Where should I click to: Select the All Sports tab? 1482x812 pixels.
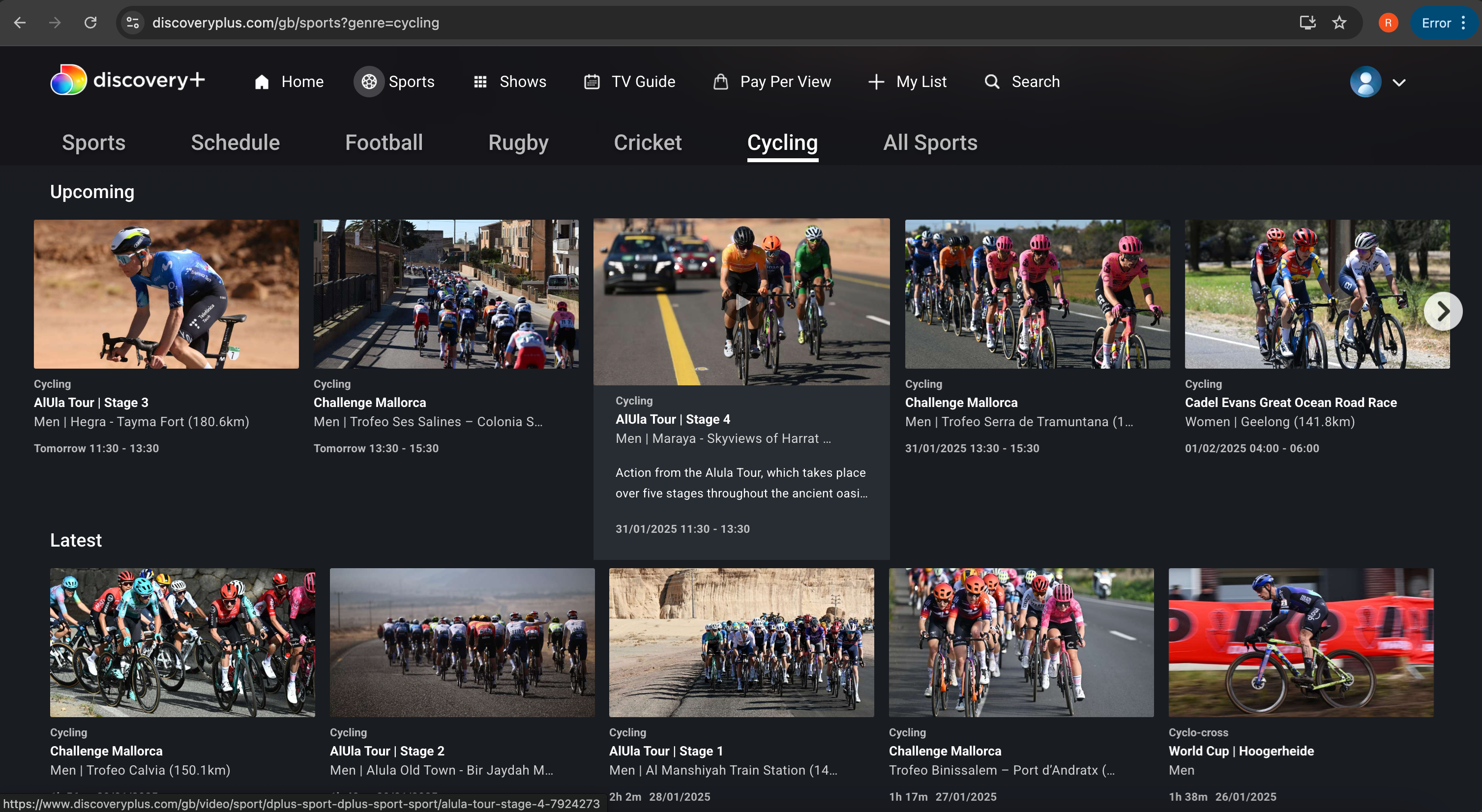point(930,142)
